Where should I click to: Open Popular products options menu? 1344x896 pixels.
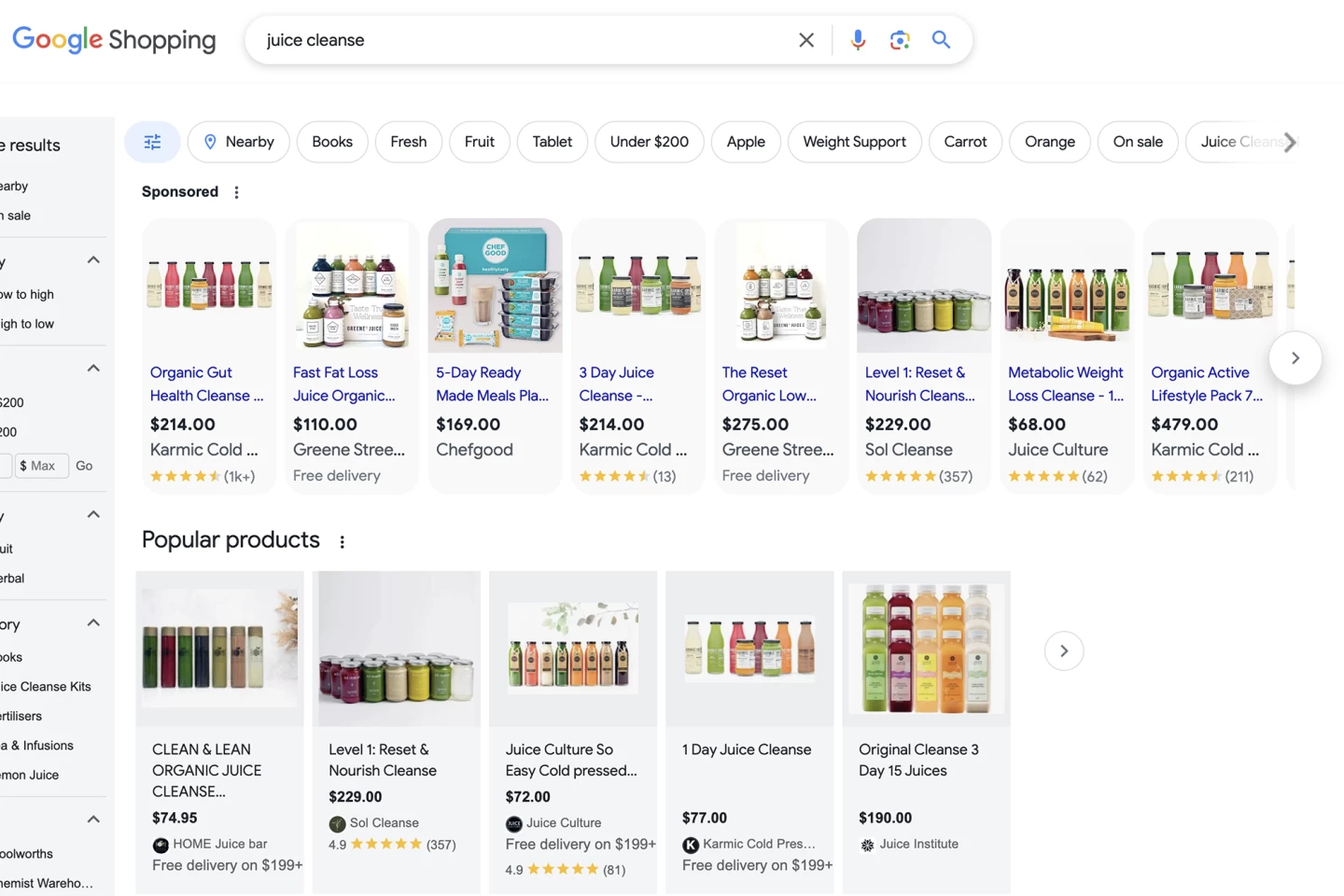tap(343, 541)
